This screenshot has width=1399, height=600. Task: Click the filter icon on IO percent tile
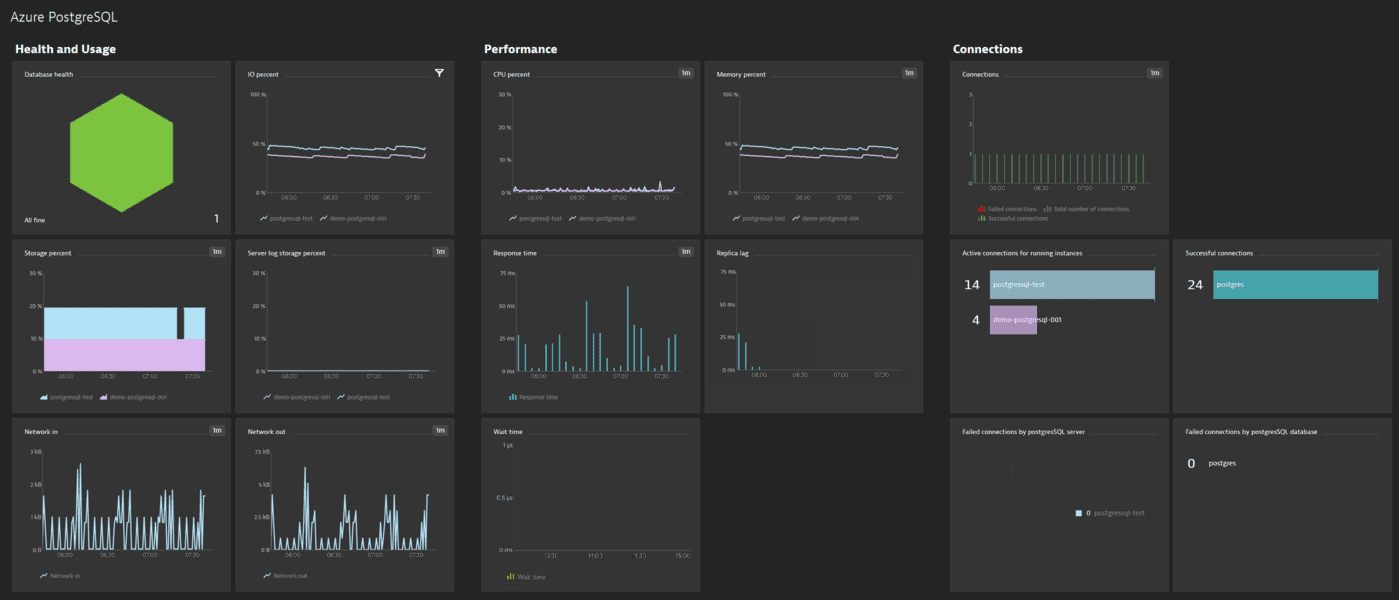[438, 72]
